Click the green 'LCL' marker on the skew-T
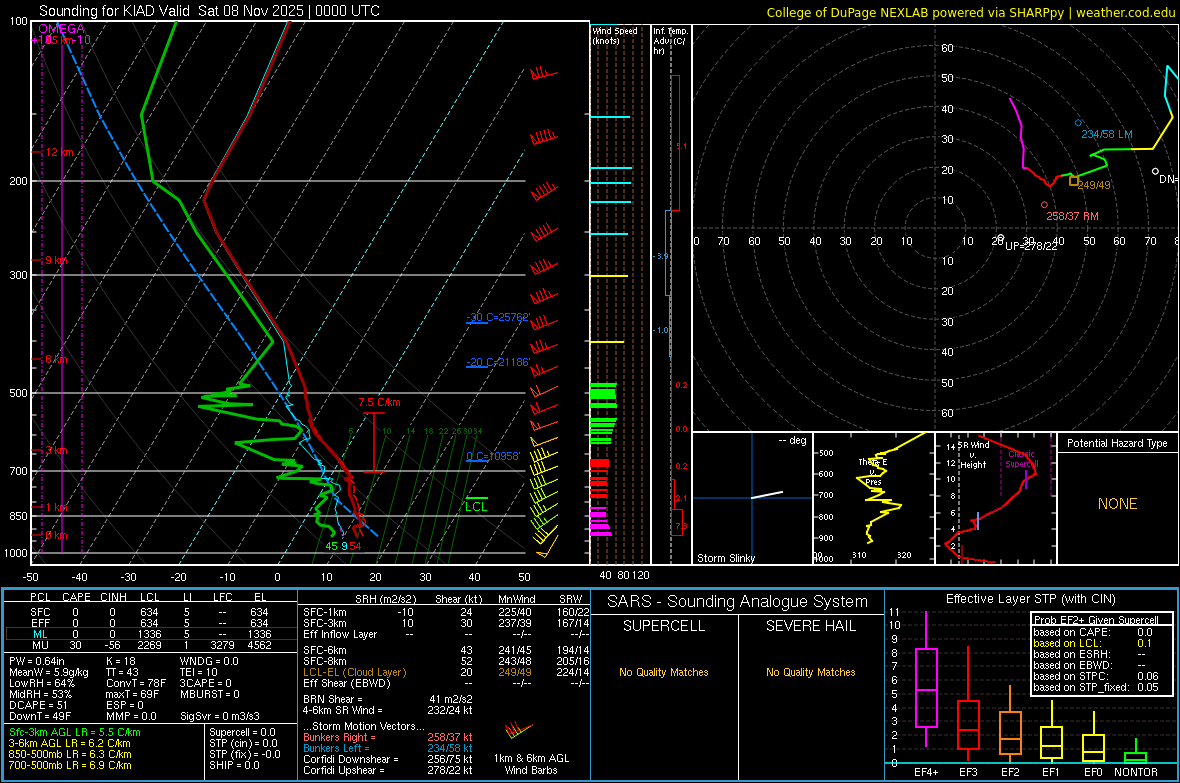This screenshot has width=1180, height=783. pos(476,507)
